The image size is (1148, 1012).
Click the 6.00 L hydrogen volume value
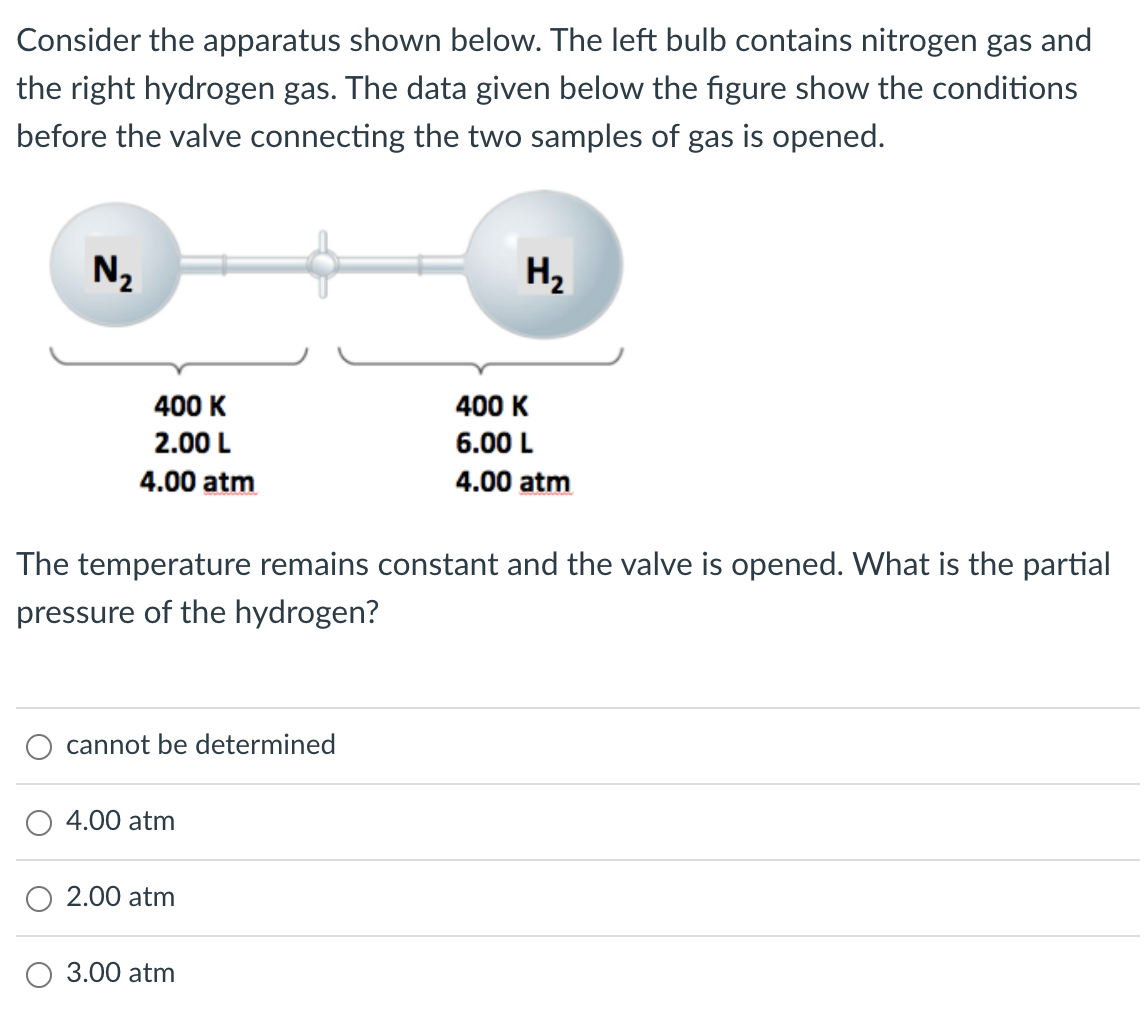[494, 443]
